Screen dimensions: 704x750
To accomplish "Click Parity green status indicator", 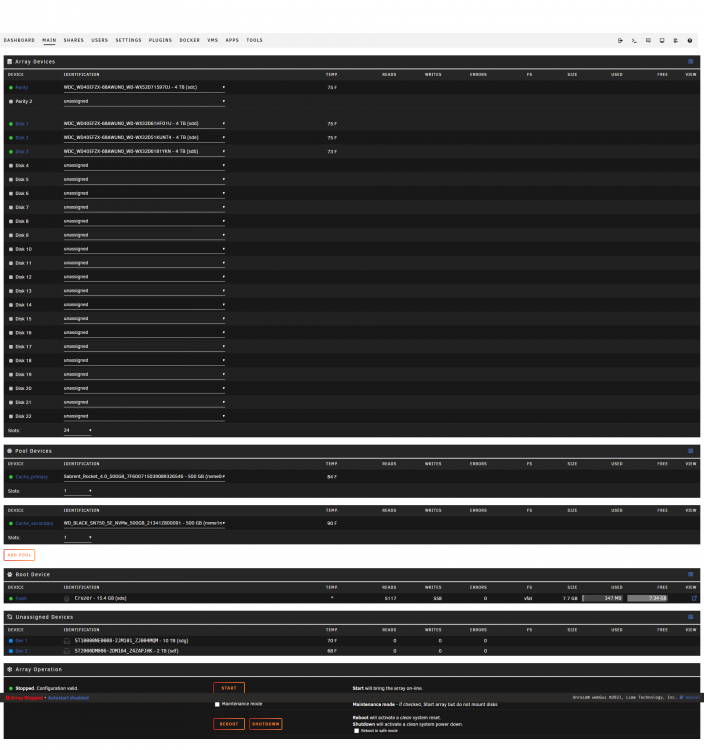I will 11,88.
